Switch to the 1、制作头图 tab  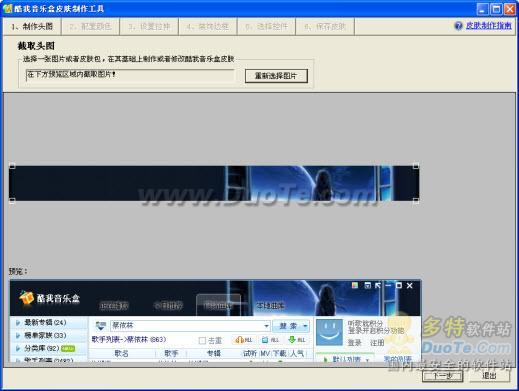[32, 26]
